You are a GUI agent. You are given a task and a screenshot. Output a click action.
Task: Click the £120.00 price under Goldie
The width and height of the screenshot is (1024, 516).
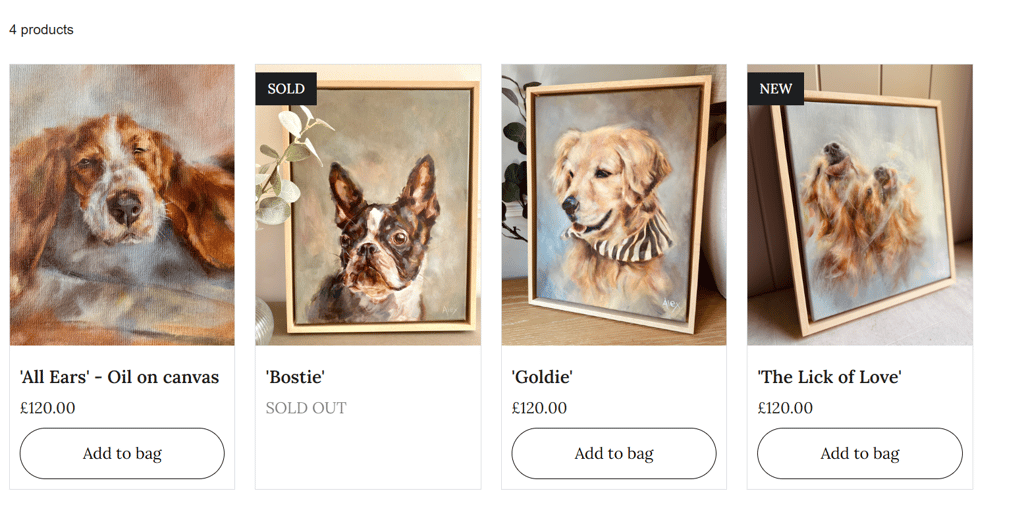tap(539, 408)
